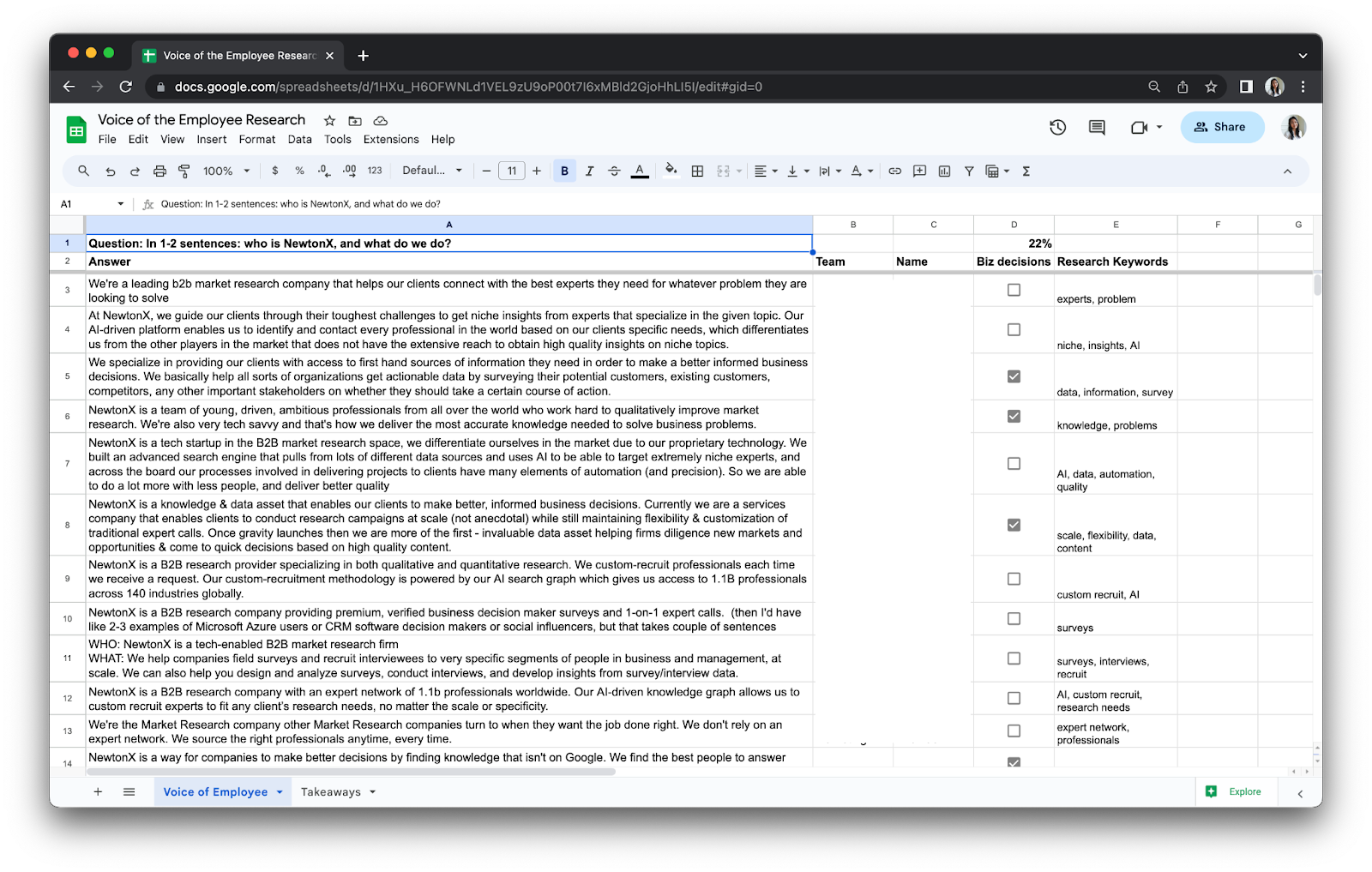The height and width of the screenshot is (872, 1372).
Task: Insert a comment from toolbar
Action: [919, 171]
